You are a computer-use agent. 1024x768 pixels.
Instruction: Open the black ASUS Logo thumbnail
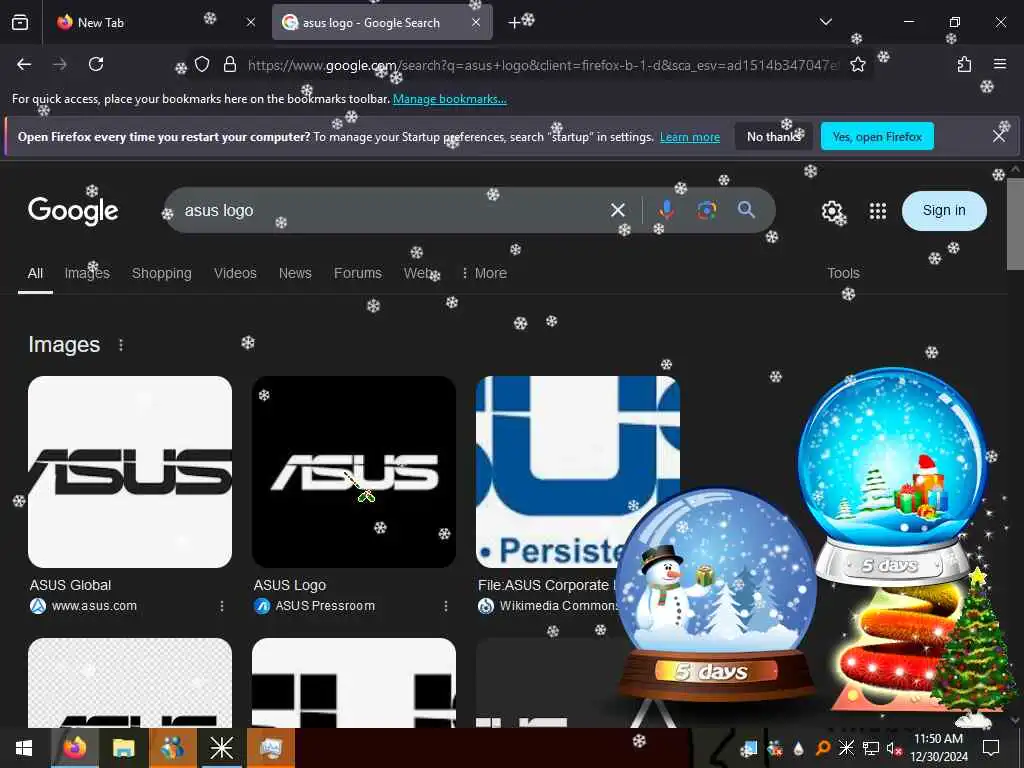click(354, 472)
